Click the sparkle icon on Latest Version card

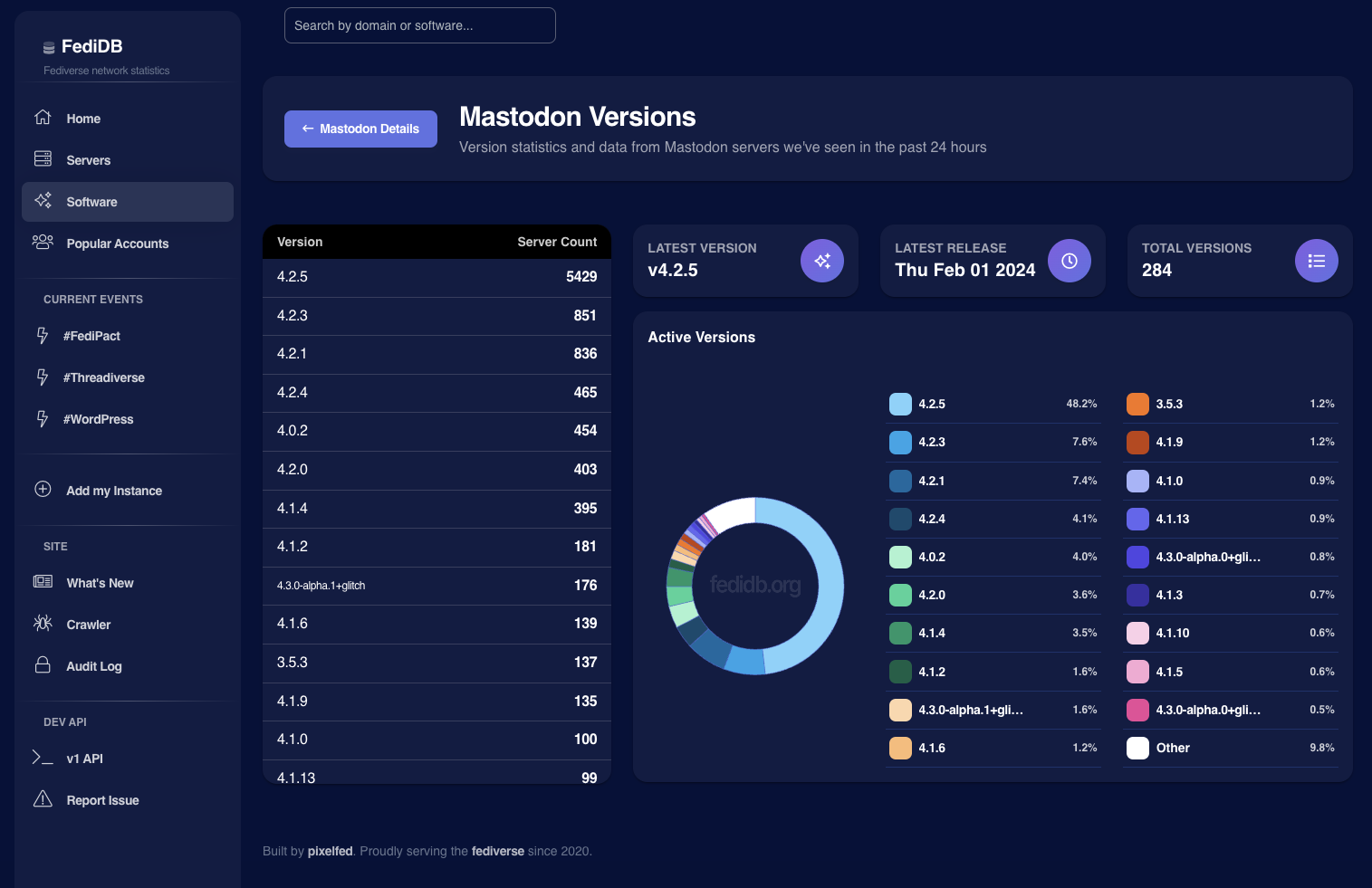[822, 261]
